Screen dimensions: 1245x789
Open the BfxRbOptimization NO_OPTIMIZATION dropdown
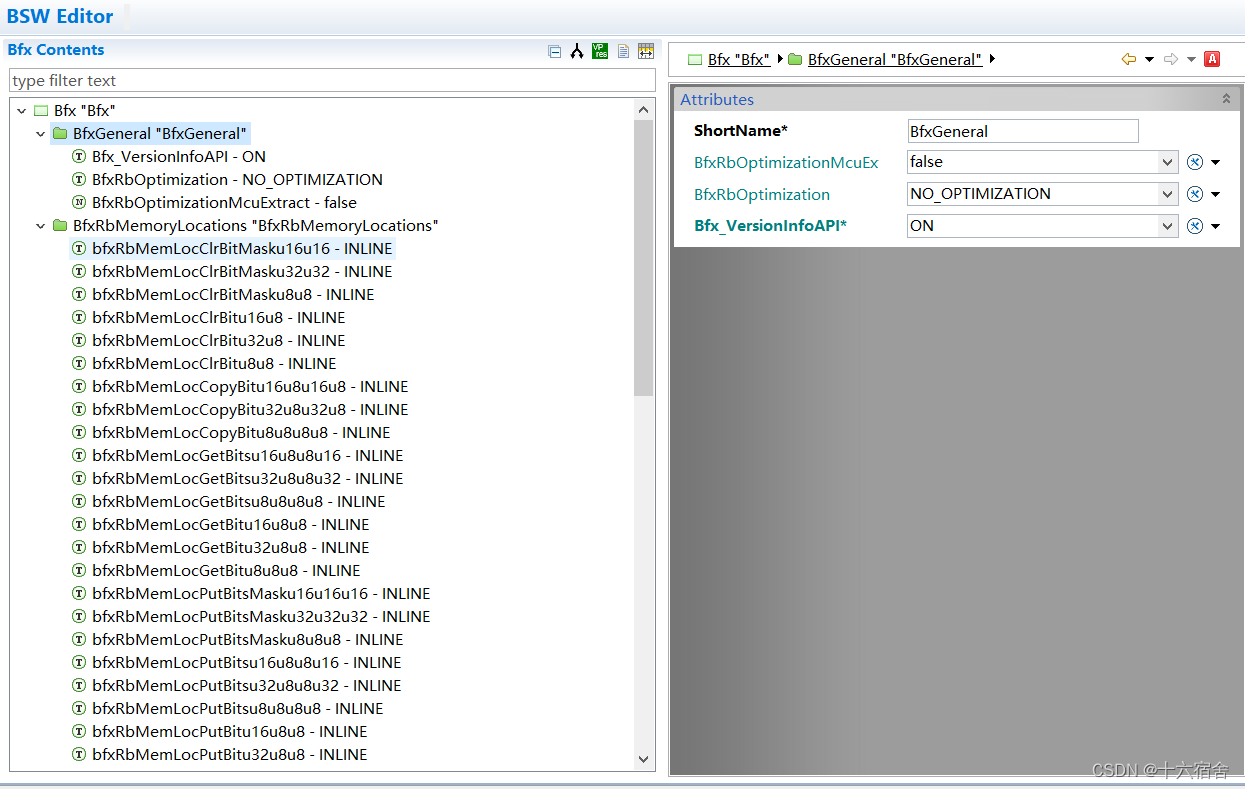[x=1168, y=194]
